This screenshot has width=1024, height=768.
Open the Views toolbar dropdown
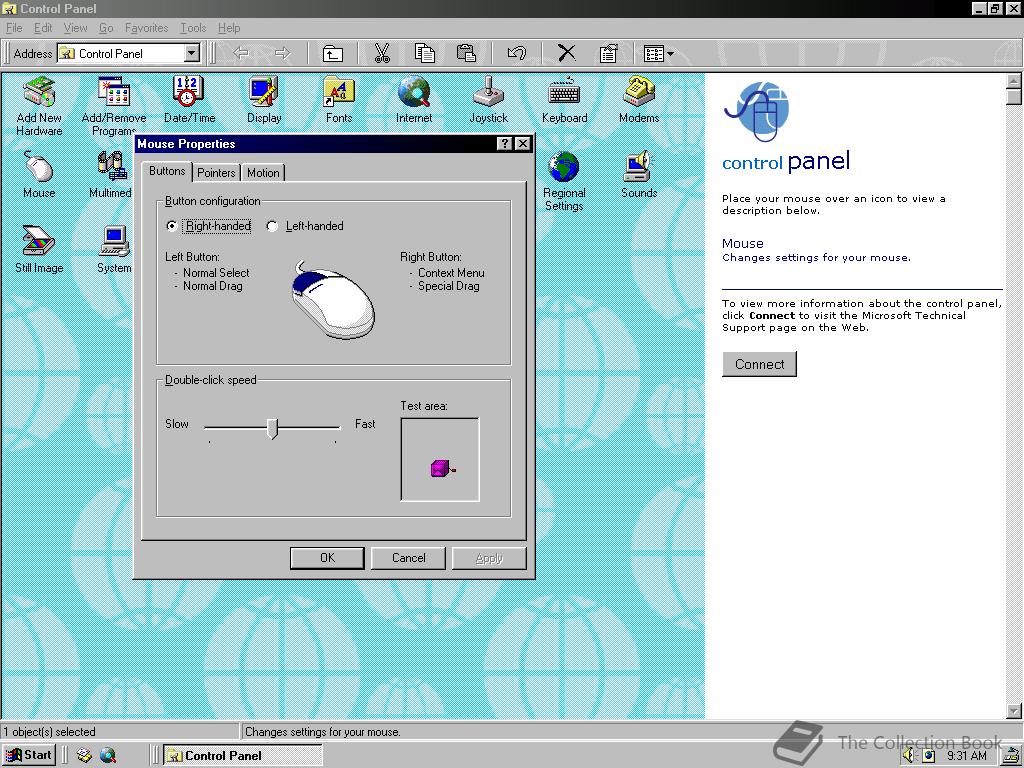(x=658, y=53)
